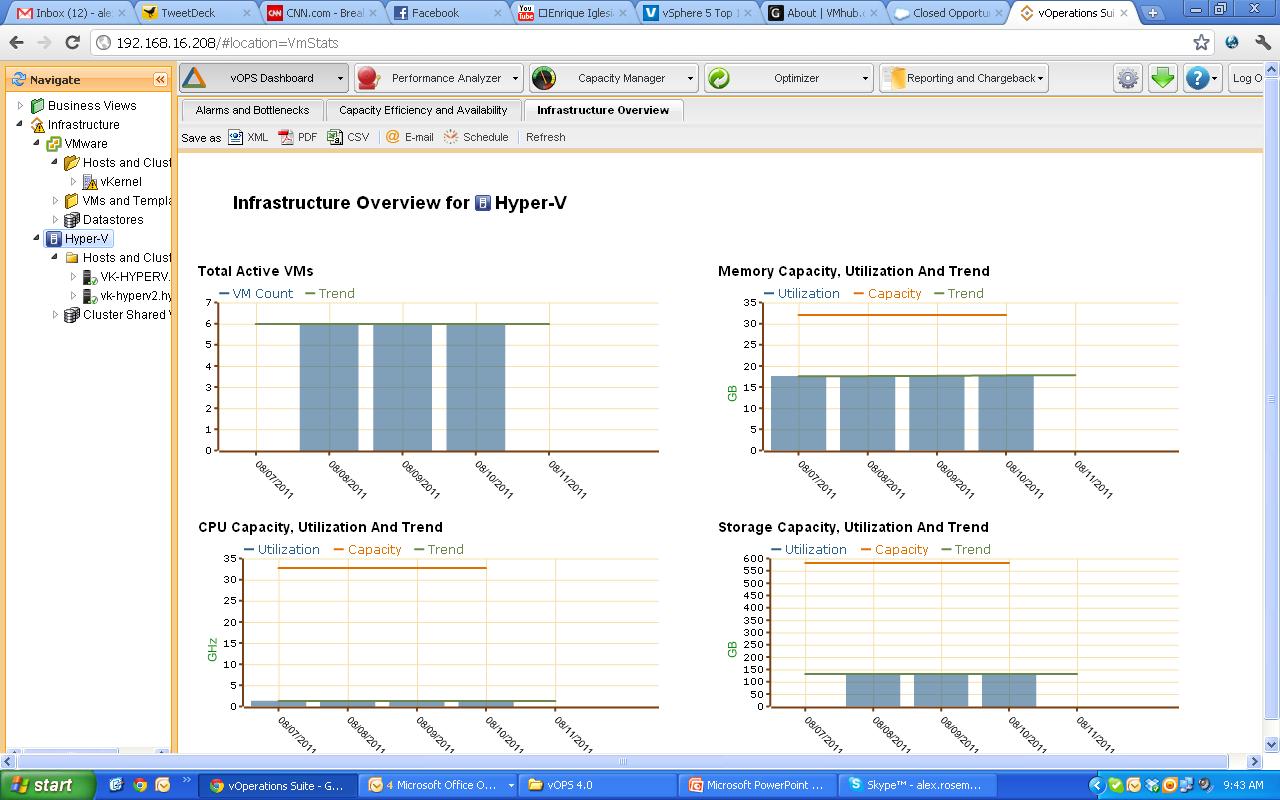
Task: Save report as CSV
Action: pos(348,137)
